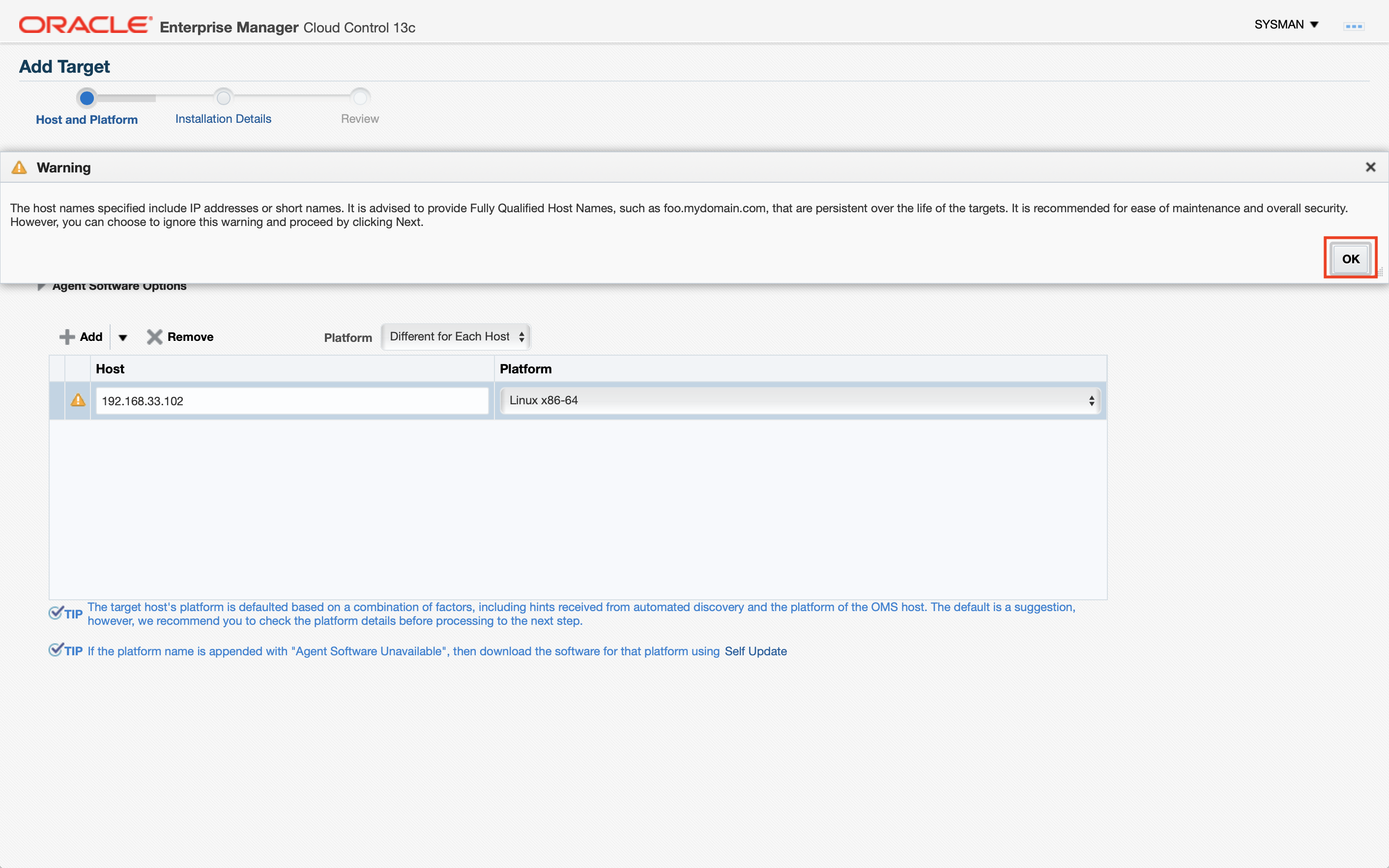Go to the Installation Details step
The width and height of the screenshot is (1389, 868).
[223, 119]
